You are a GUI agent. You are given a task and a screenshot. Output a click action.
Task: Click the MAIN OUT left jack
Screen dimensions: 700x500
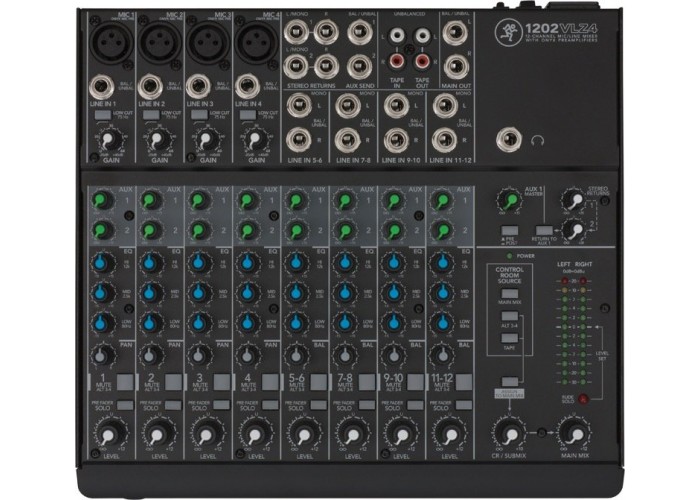click(455, 33)
